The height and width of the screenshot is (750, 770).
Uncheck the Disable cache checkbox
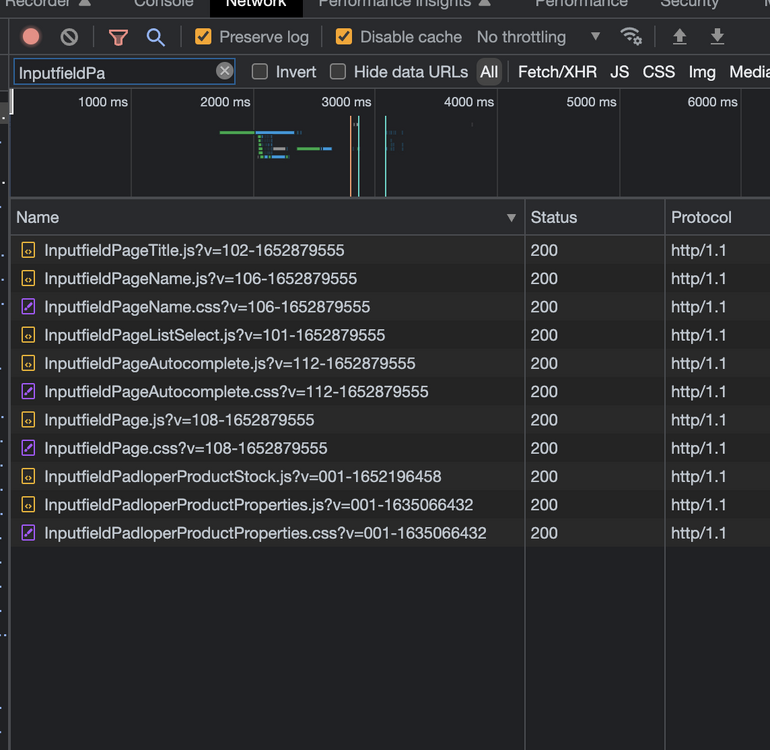[344, 37]
